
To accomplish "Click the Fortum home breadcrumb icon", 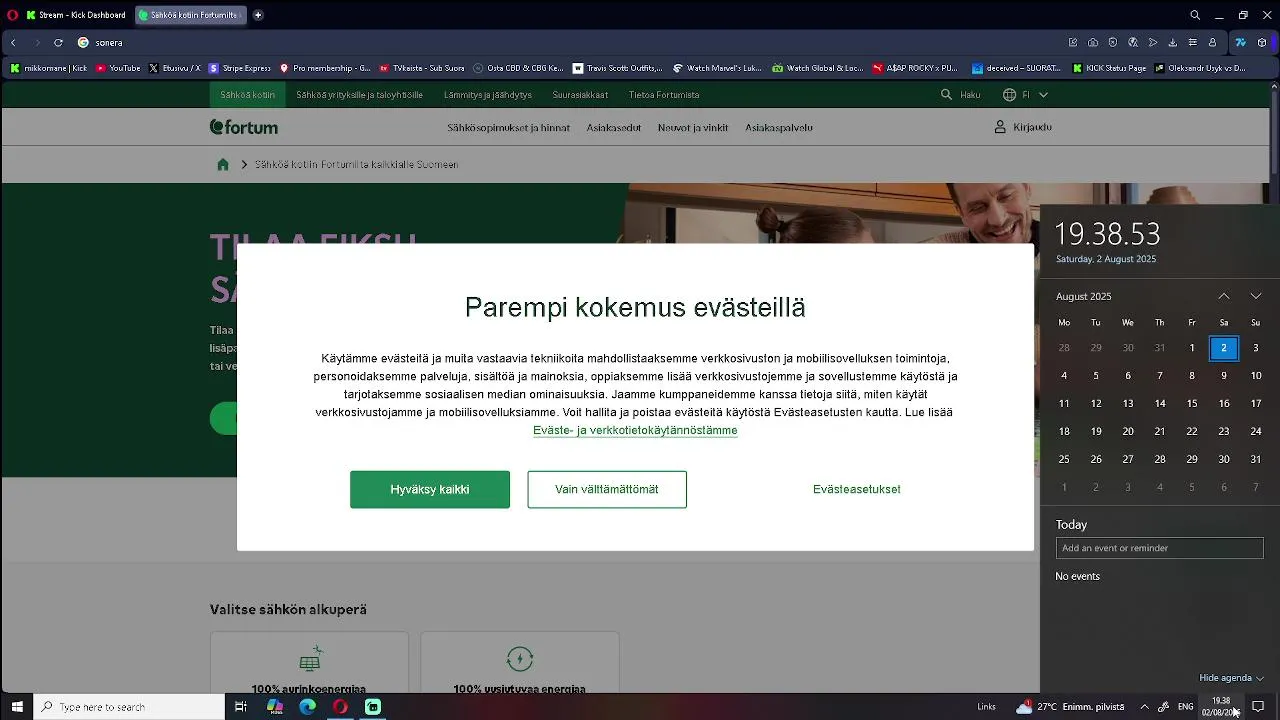I will (223, 165).
